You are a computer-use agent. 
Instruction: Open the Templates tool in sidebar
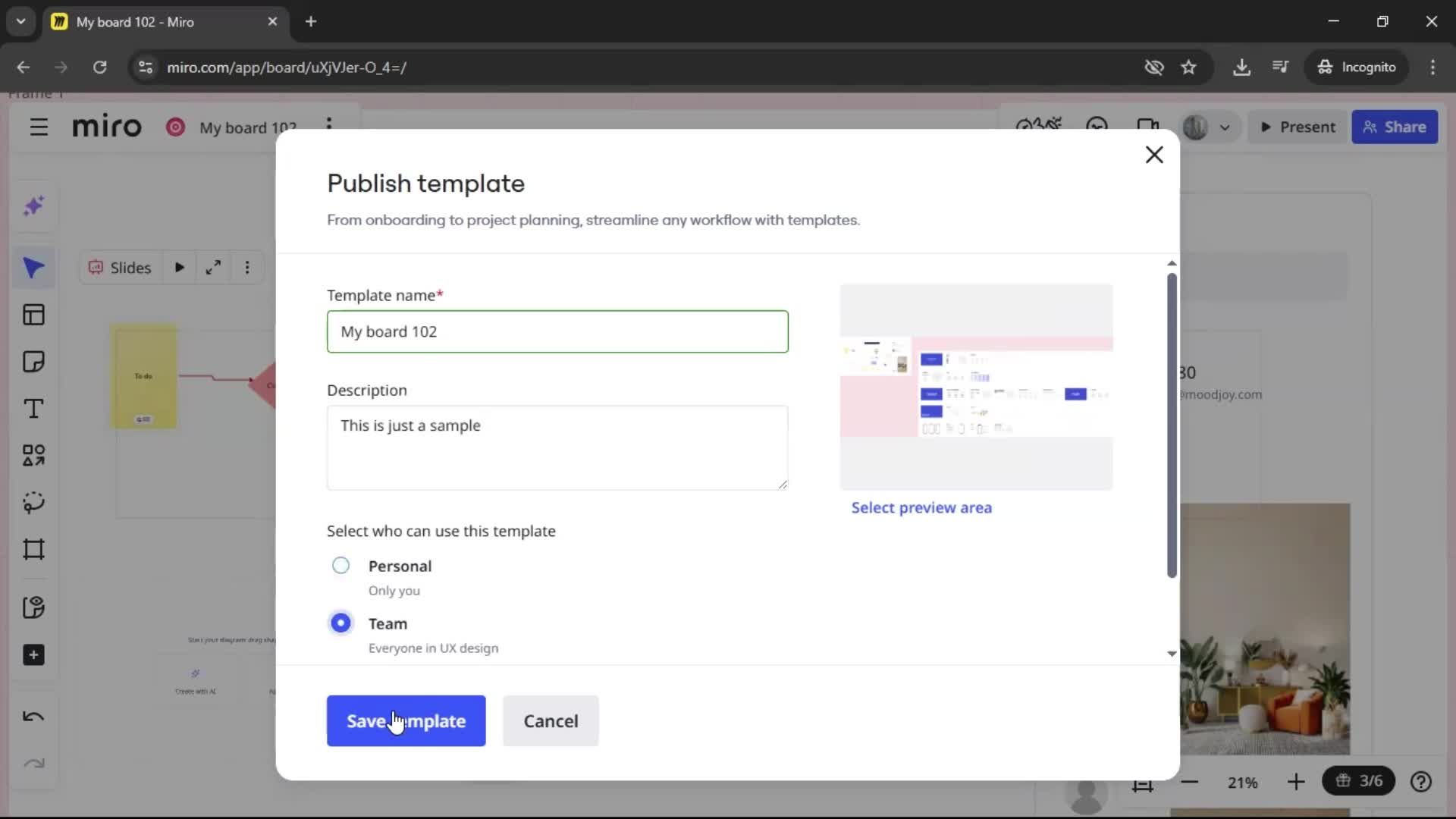34,315
